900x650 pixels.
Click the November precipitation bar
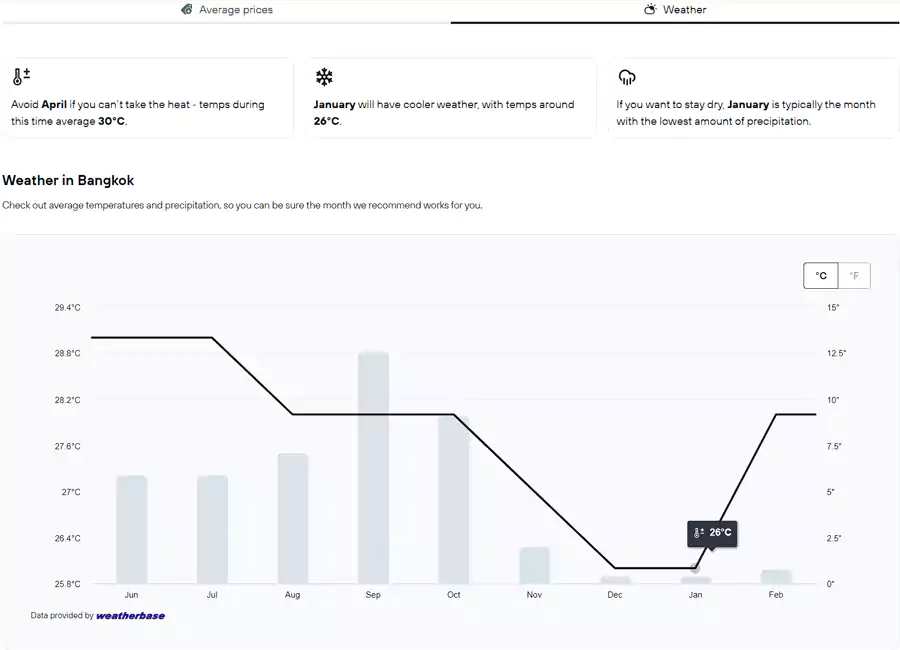click(534, 566)
